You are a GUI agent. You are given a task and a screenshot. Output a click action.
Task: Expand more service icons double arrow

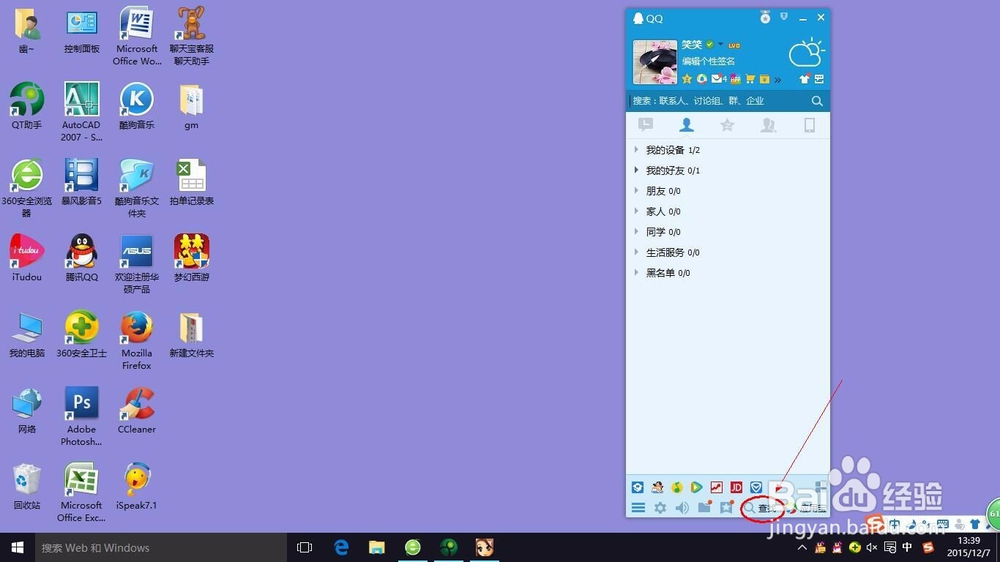[778, 80]
